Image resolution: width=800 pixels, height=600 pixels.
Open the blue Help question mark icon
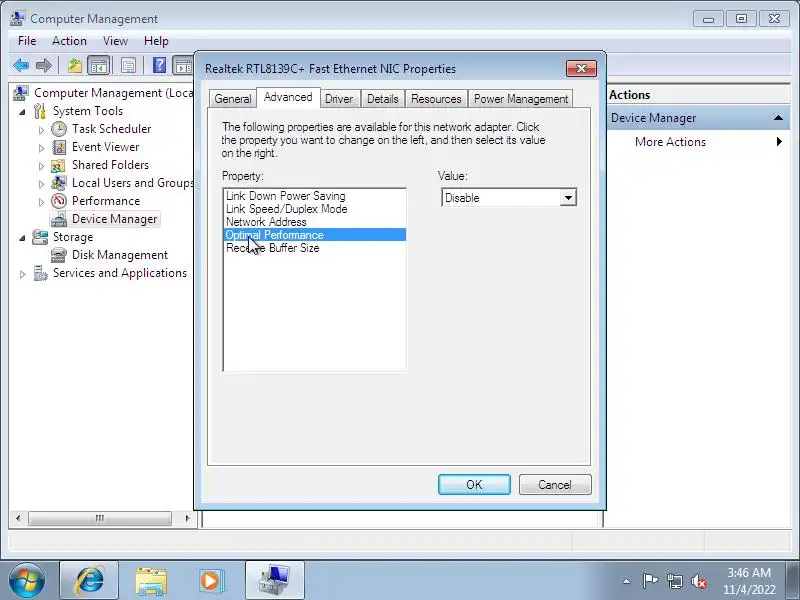pos(159,65)
